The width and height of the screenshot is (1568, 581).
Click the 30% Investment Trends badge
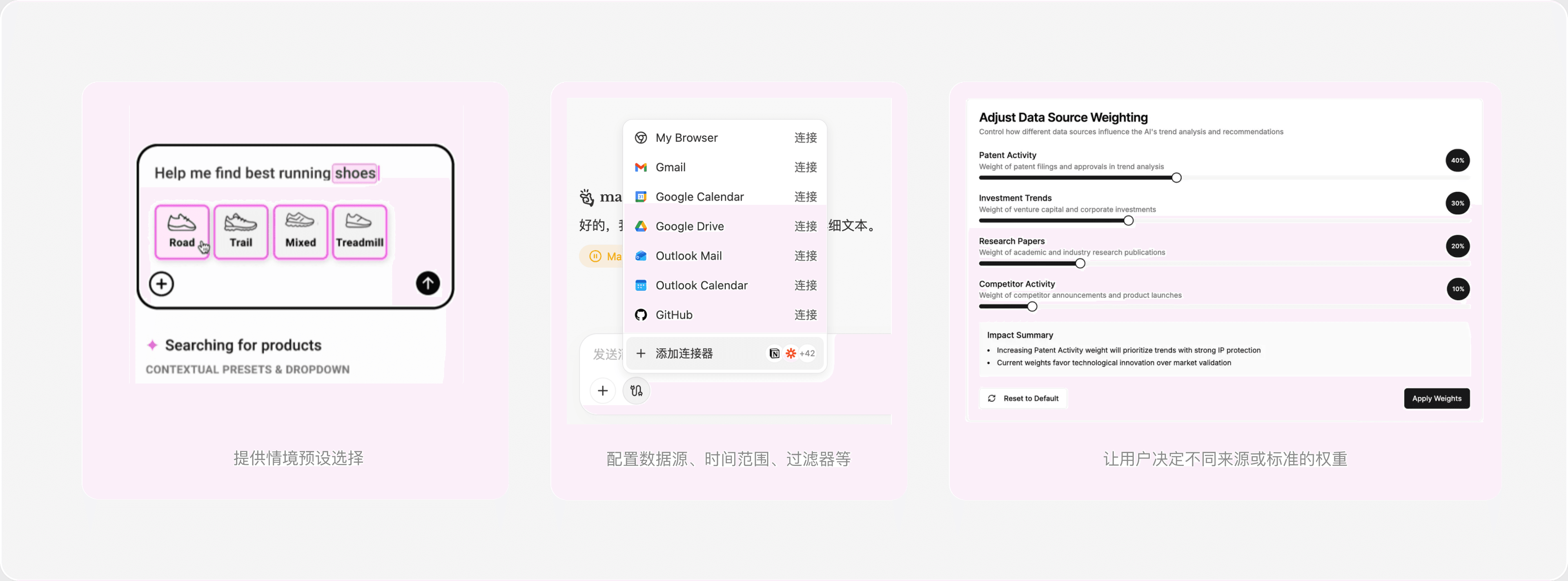tap(1457, 203)
